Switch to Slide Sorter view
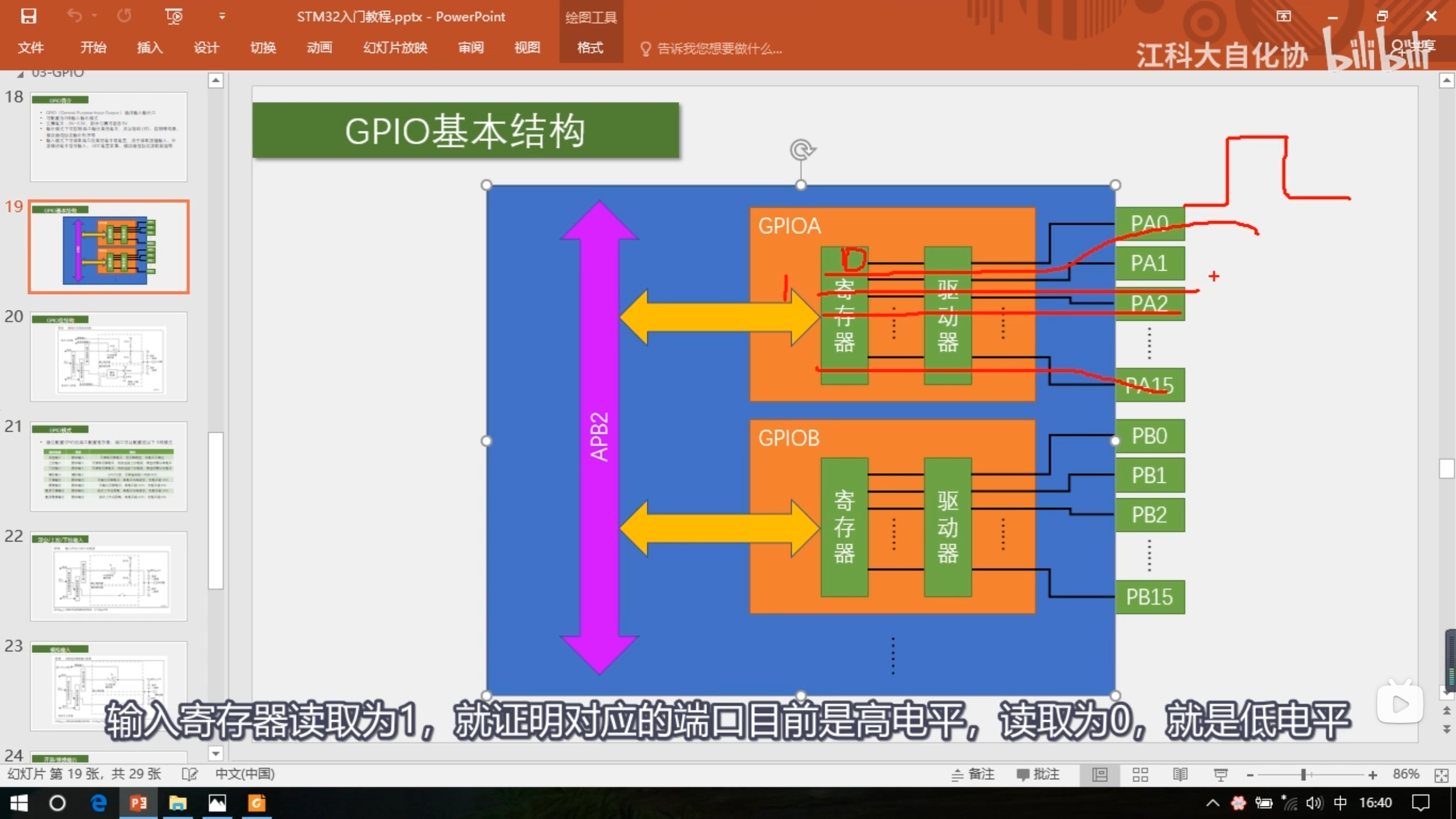This screenshot has width=1456, height=819. (1140, 775)
